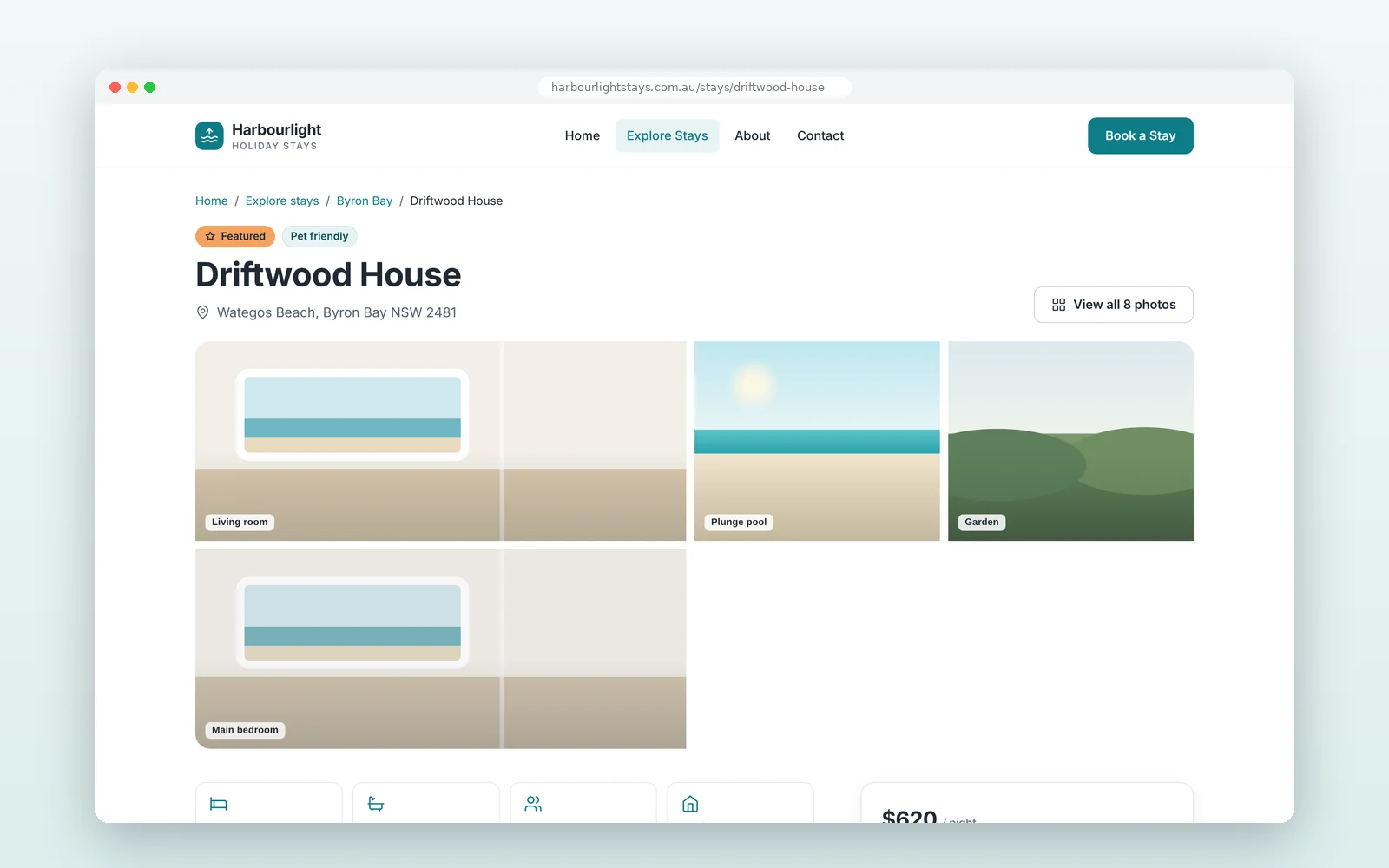The width and height of the screenshot is (1389, 868).
Task: Click the Wategos Beach, Byron Bay NSW 2481 address
Action: 337,312
